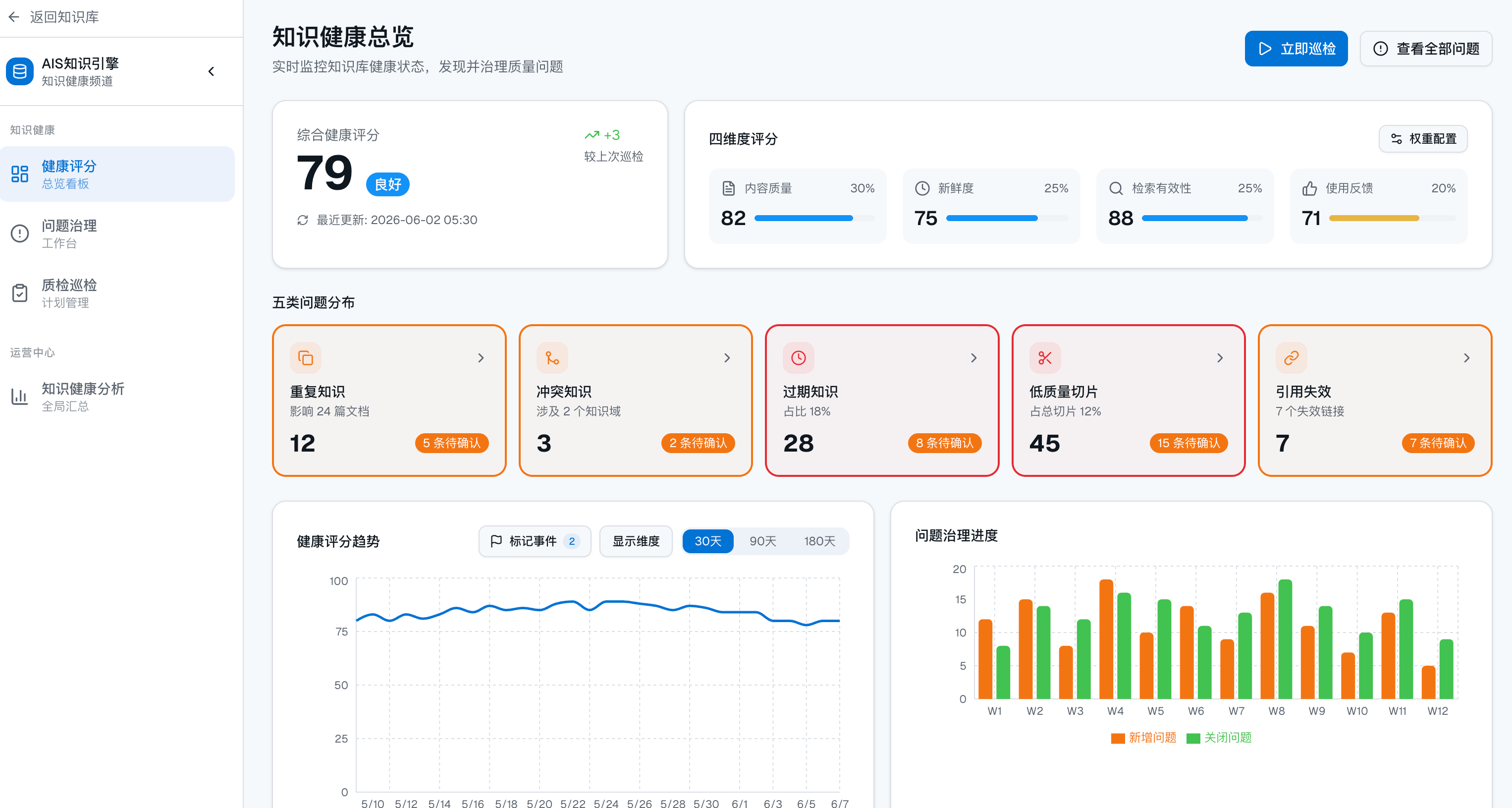This screenshot has height=808, width=1512.
Task: Open 健康评分 总览看板 menu item
Action: point(117,174)
